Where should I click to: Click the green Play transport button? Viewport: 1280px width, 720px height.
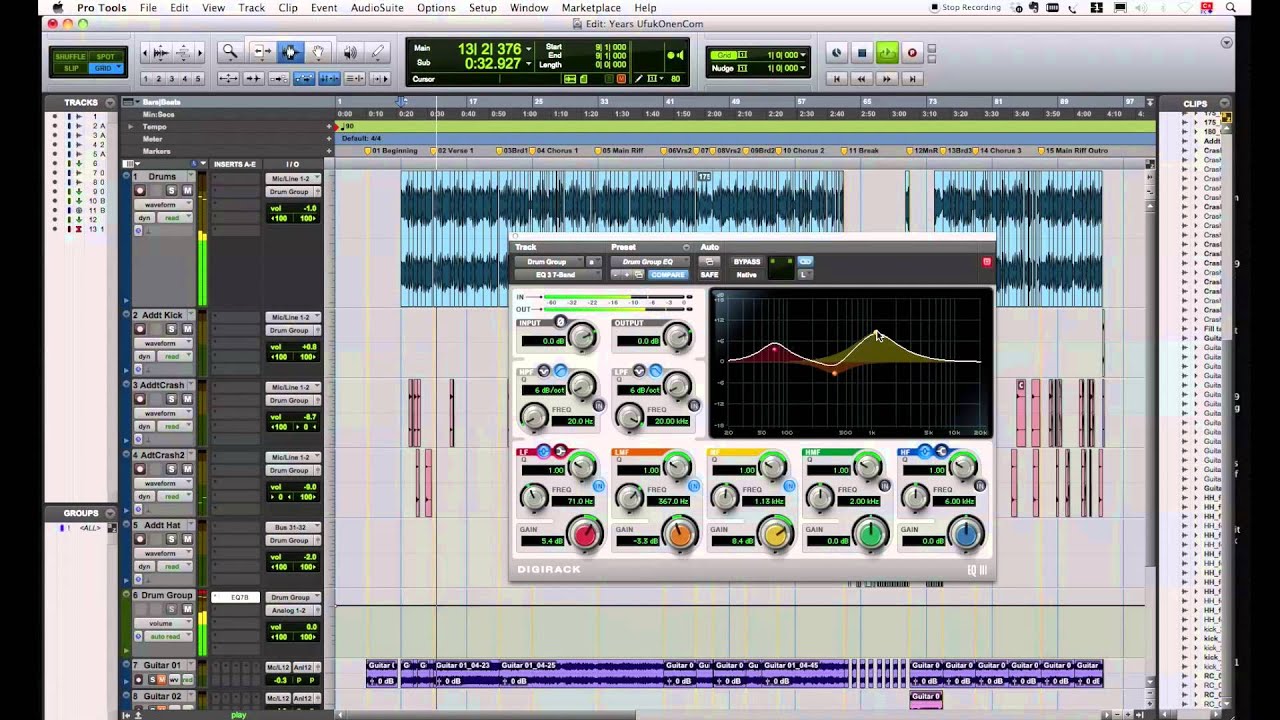[887, 53]
